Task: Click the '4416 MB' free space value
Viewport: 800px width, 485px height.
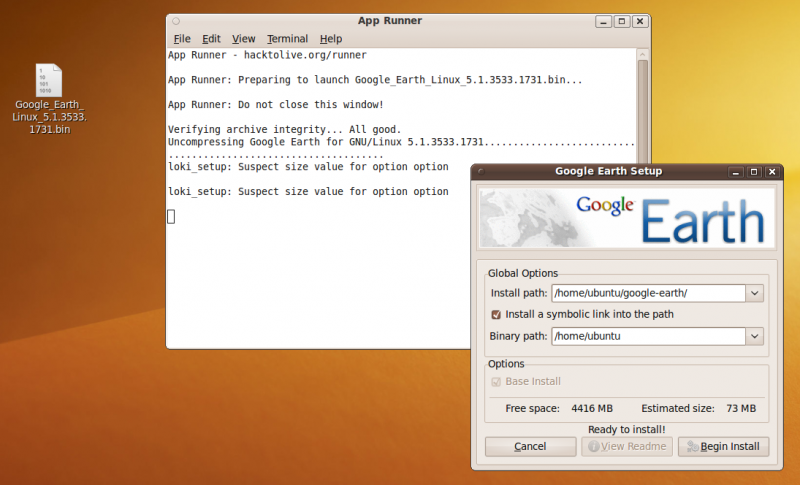Action: click(x=592, y=409)
